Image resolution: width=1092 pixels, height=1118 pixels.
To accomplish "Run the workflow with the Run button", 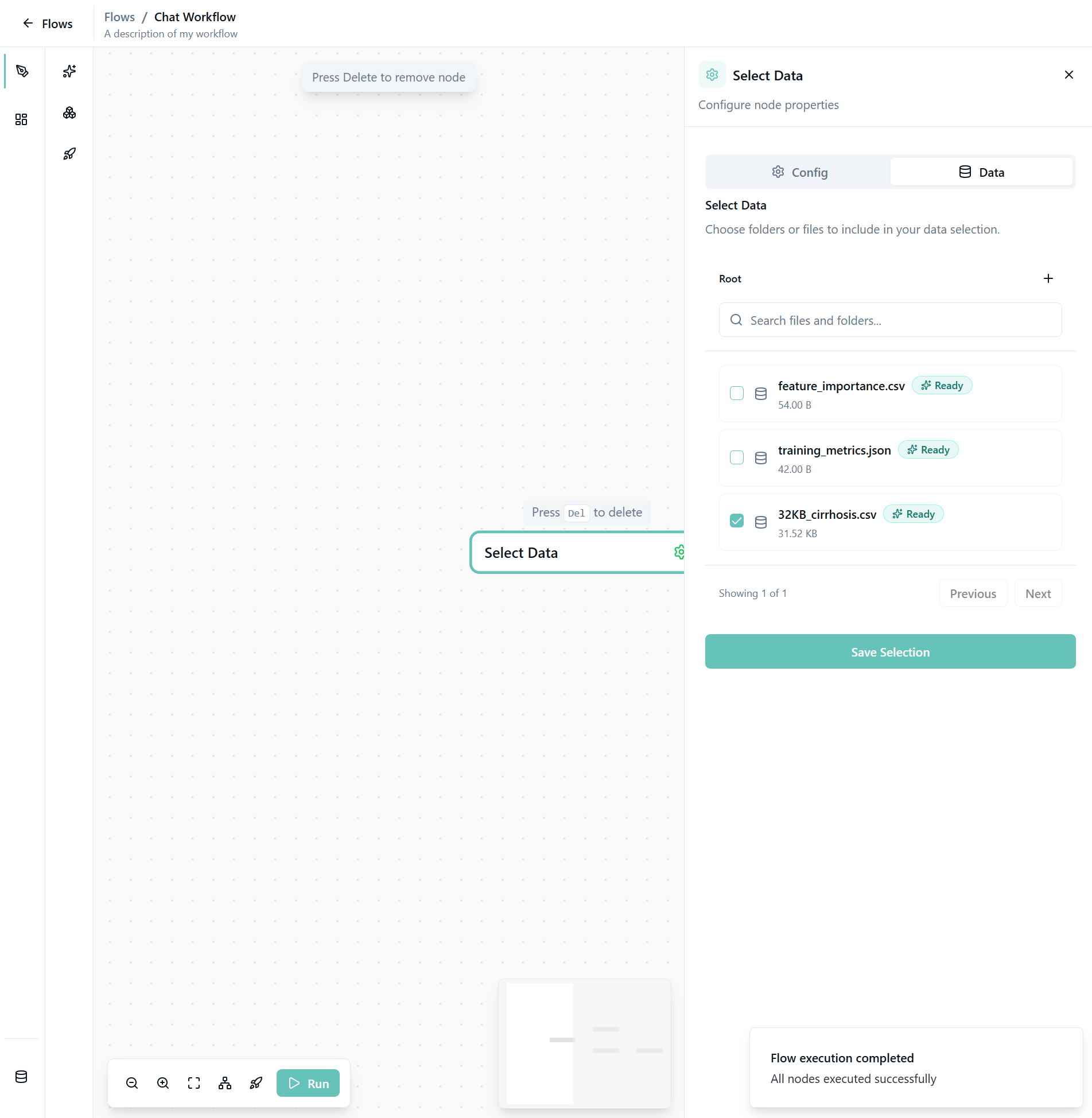I will [308, 1083].
